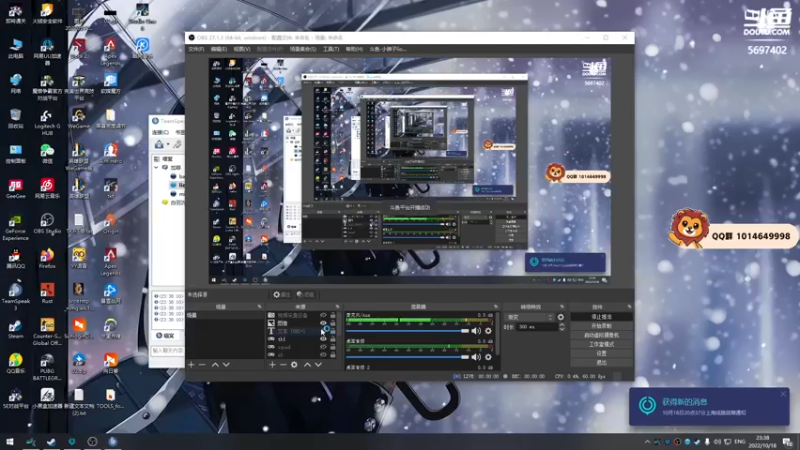This screenshot has height=450, width=800.
Task: Click 开始录制 start recording button
Action: click(x=601, y=326)
